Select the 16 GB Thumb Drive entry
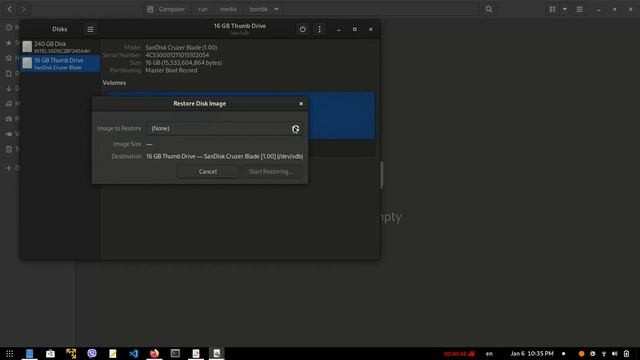640x360 pixels. coord(60,64)
